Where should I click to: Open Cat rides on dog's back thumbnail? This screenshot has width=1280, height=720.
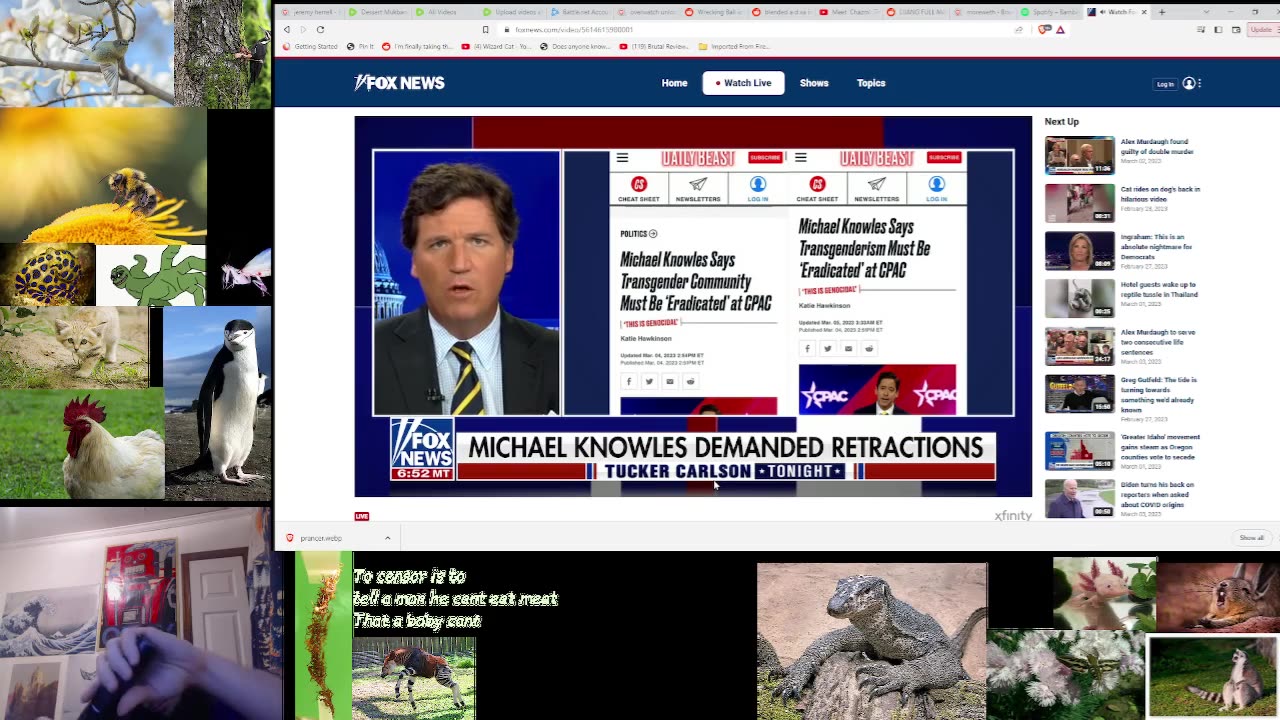(x=1079, y=203)
